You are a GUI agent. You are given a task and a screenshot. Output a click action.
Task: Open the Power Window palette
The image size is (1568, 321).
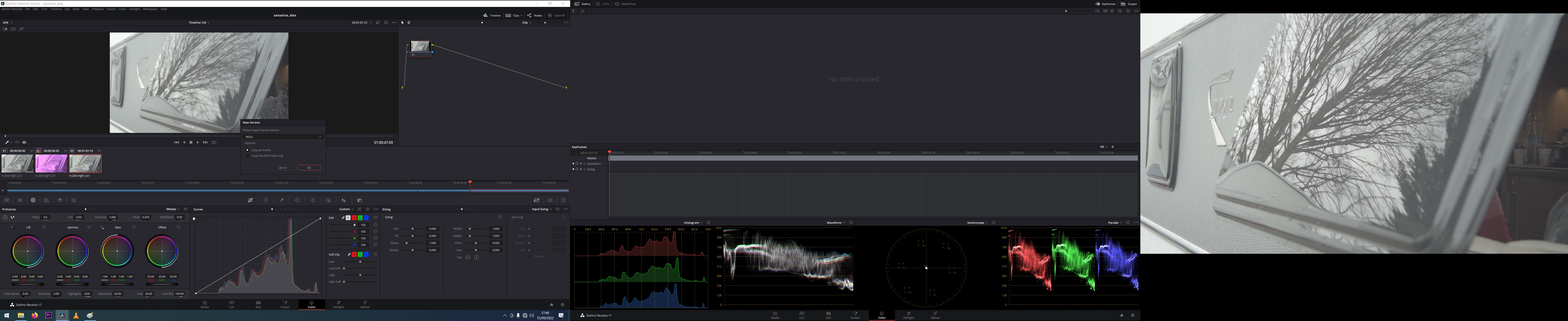(x=297, y=200)
